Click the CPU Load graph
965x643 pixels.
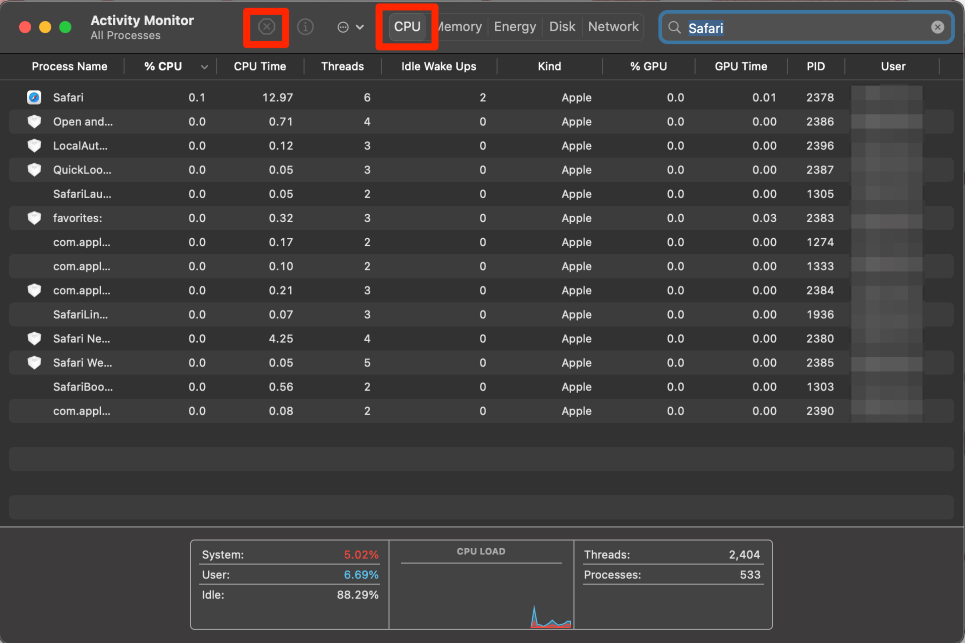481,590
